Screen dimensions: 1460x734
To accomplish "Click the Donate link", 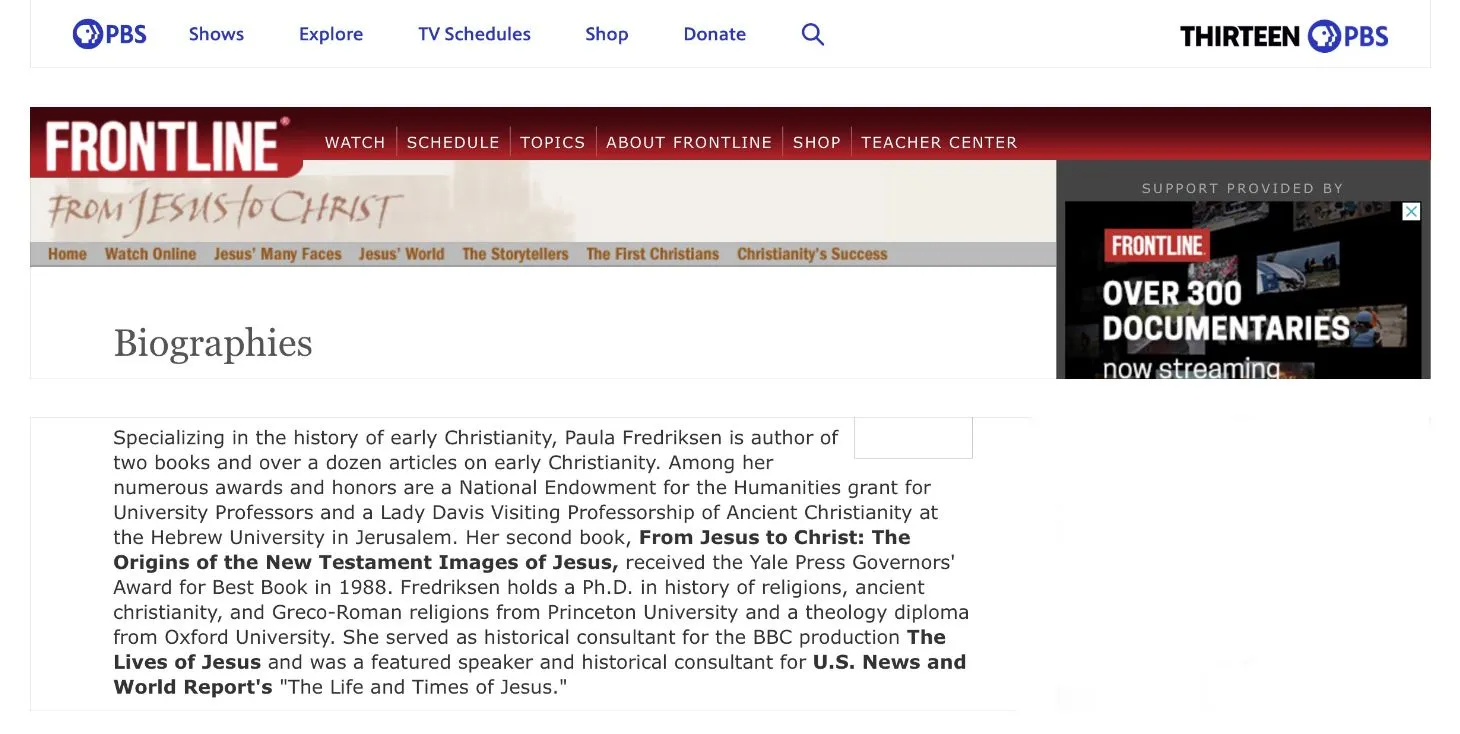I will [x=714, y=34].
